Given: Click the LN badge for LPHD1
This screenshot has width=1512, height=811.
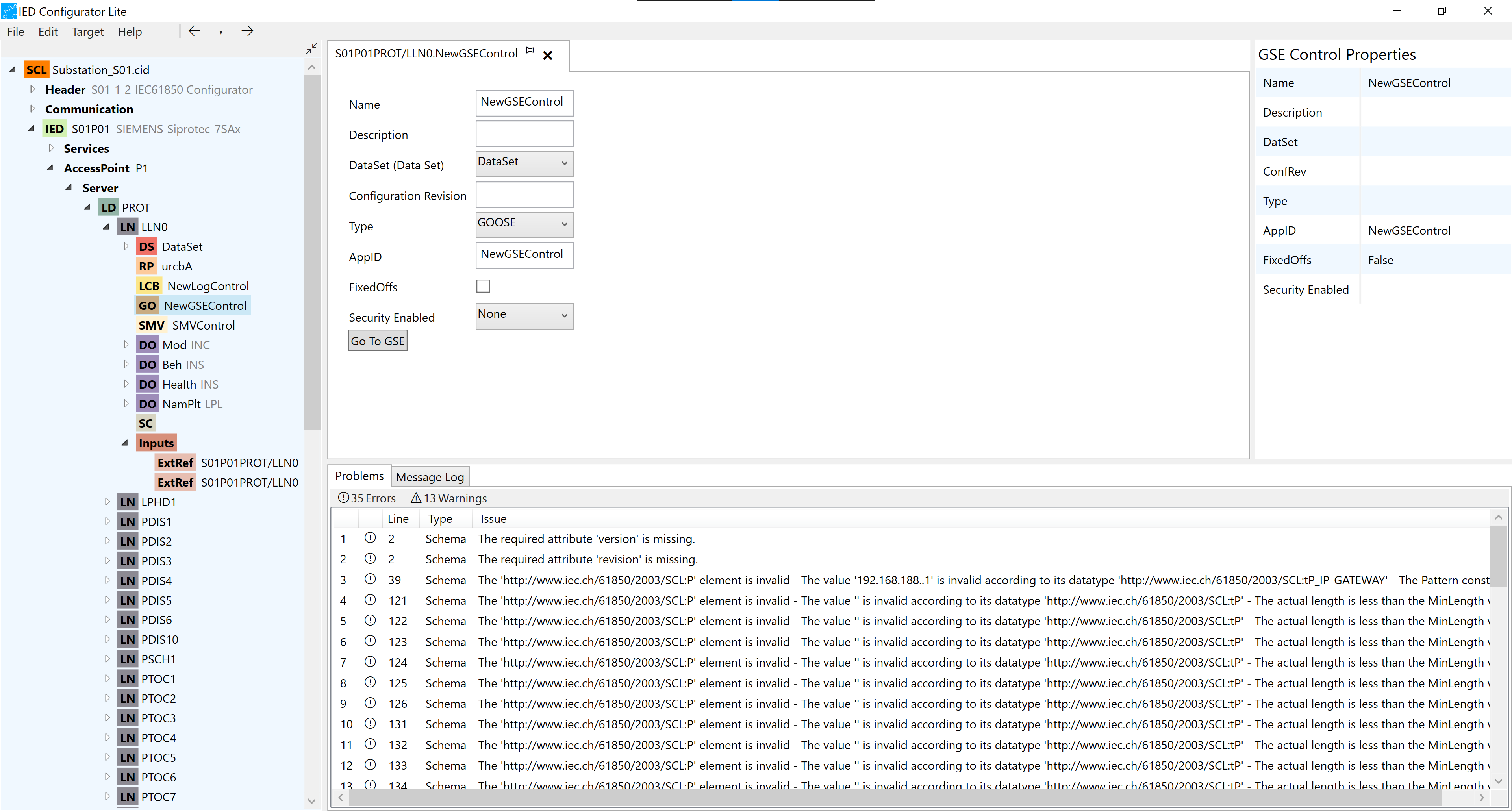Looking at the screenshot, I should [127, 502].
